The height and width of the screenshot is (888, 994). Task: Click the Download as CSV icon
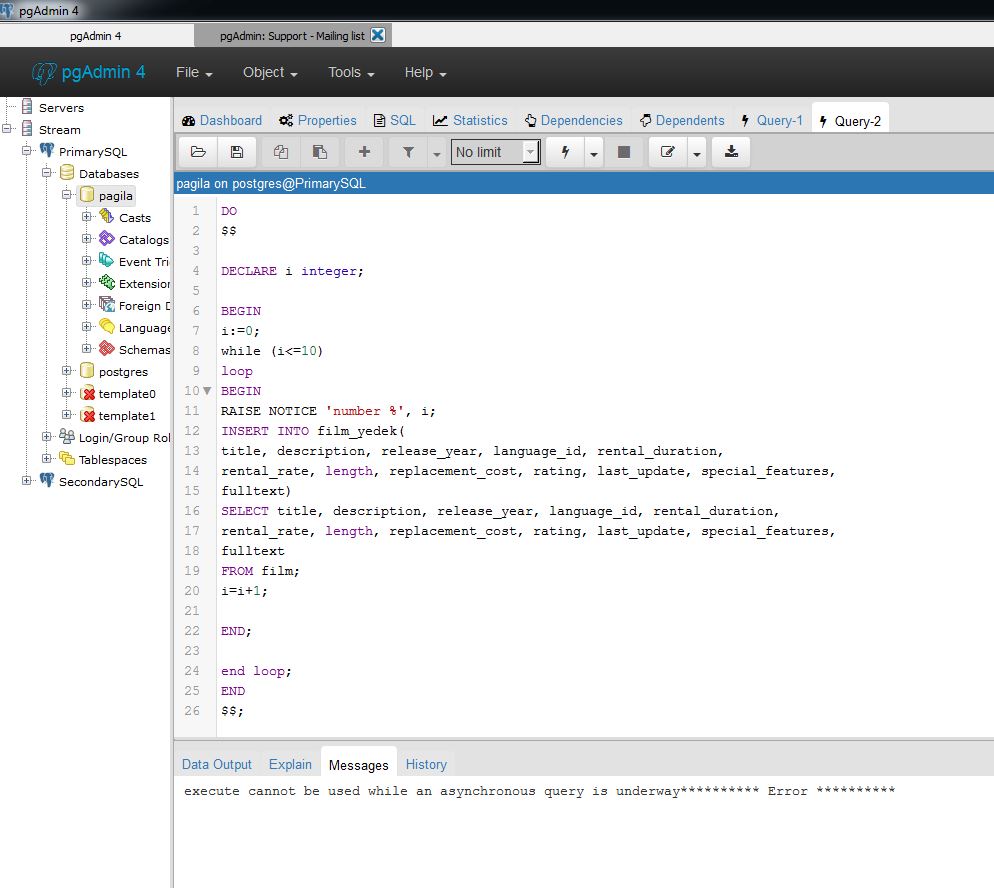click(731, 152)
